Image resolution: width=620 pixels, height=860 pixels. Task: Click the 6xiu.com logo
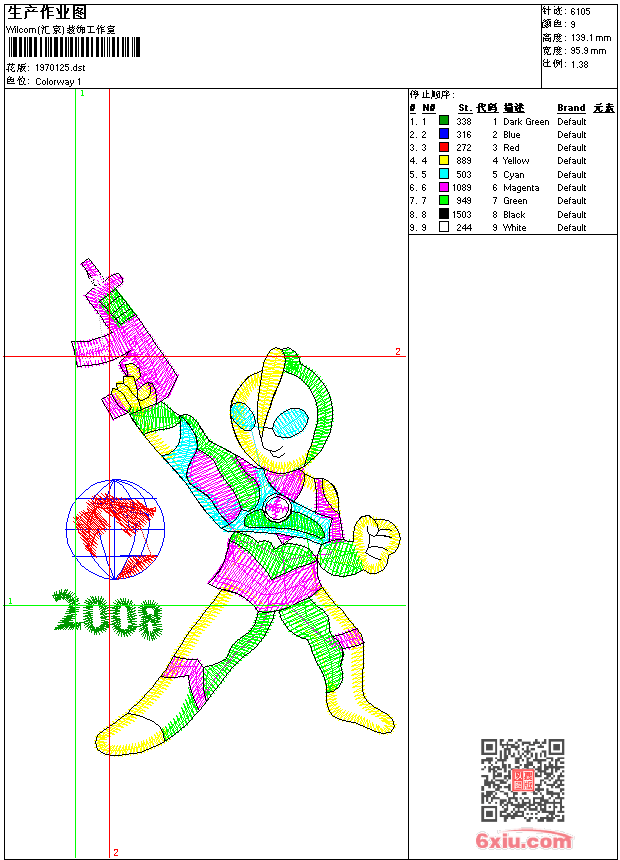tap(523, 840)
